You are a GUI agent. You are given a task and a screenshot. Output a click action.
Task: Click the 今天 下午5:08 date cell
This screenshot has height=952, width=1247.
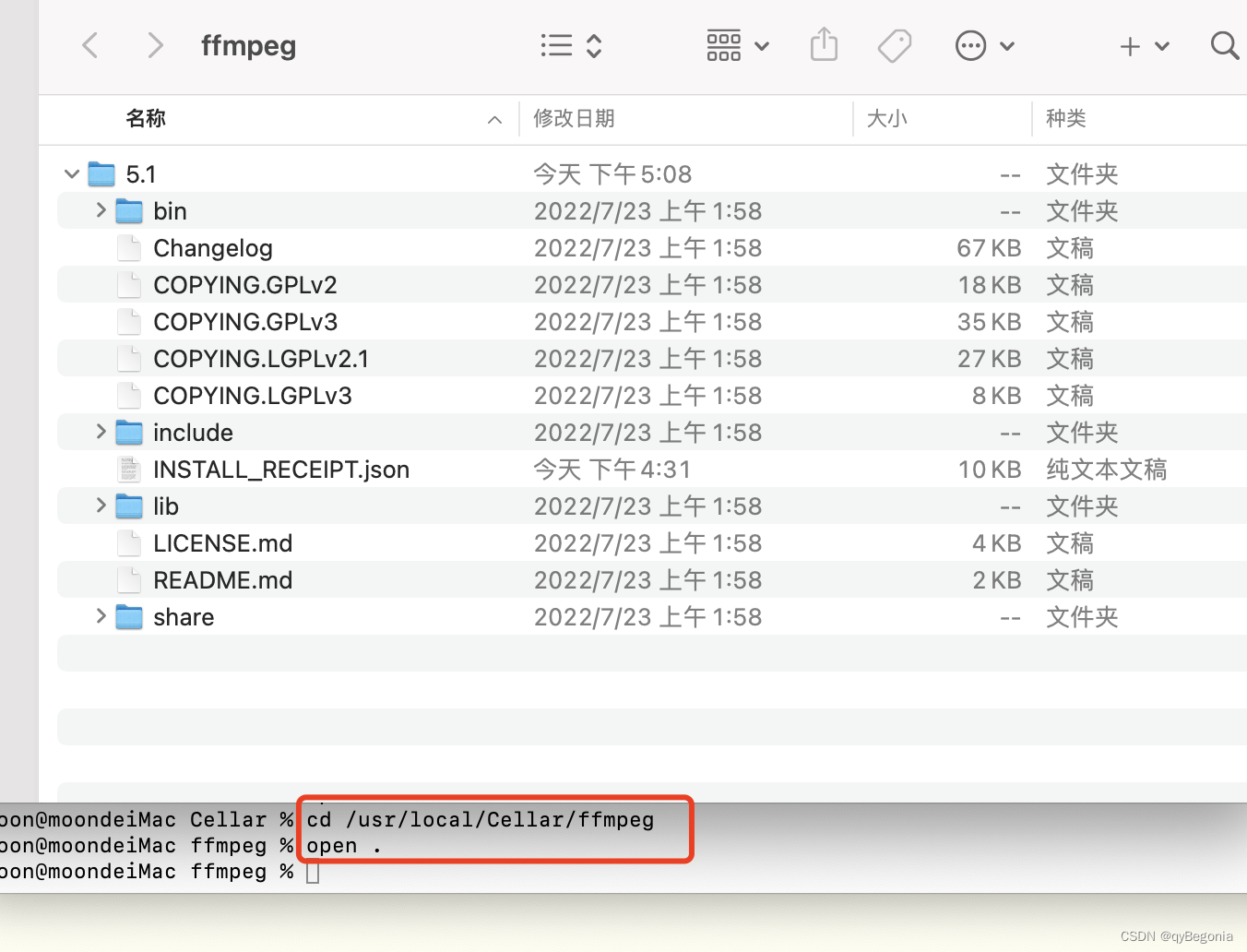pyautogui.click(x=612, y=174)
